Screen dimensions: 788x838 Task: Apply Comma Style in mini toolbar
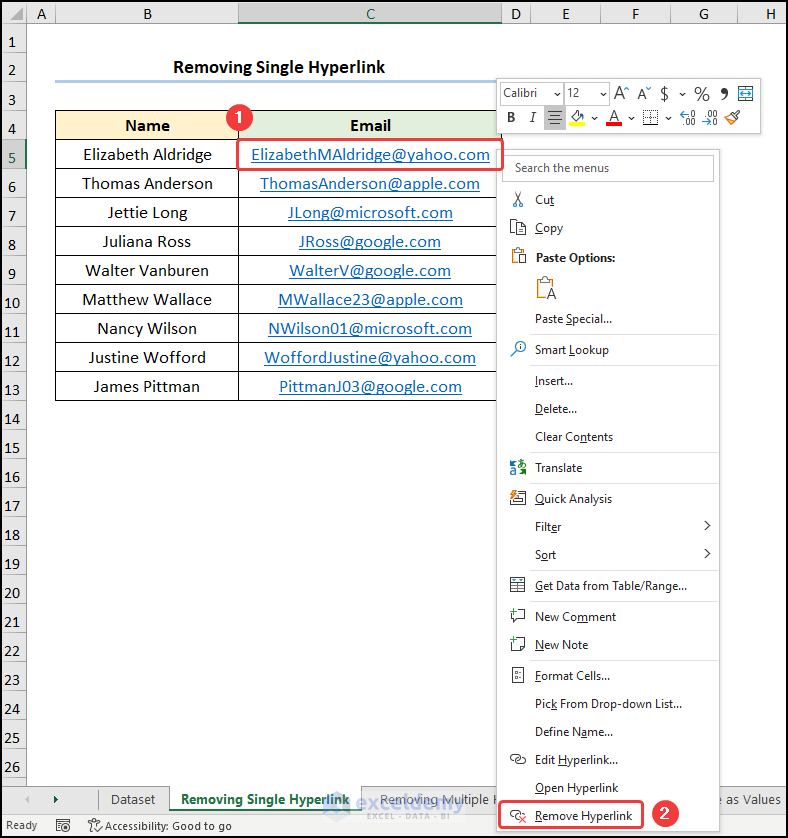724,94
